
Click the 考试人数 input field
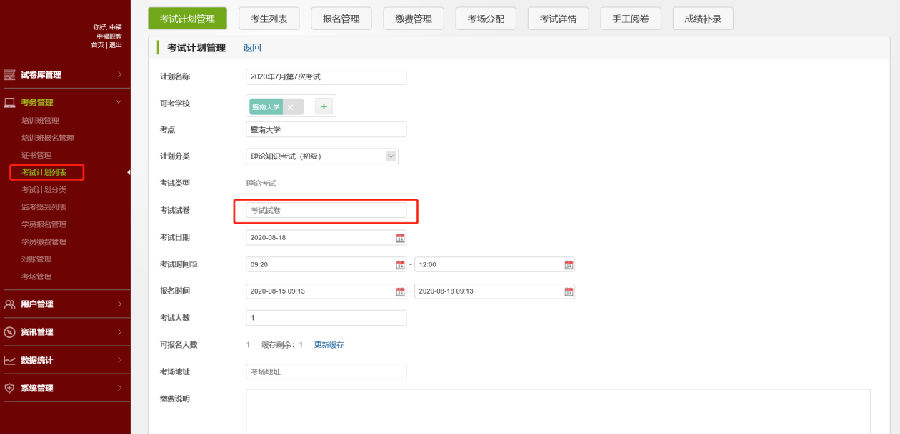[x=325, y=318]
